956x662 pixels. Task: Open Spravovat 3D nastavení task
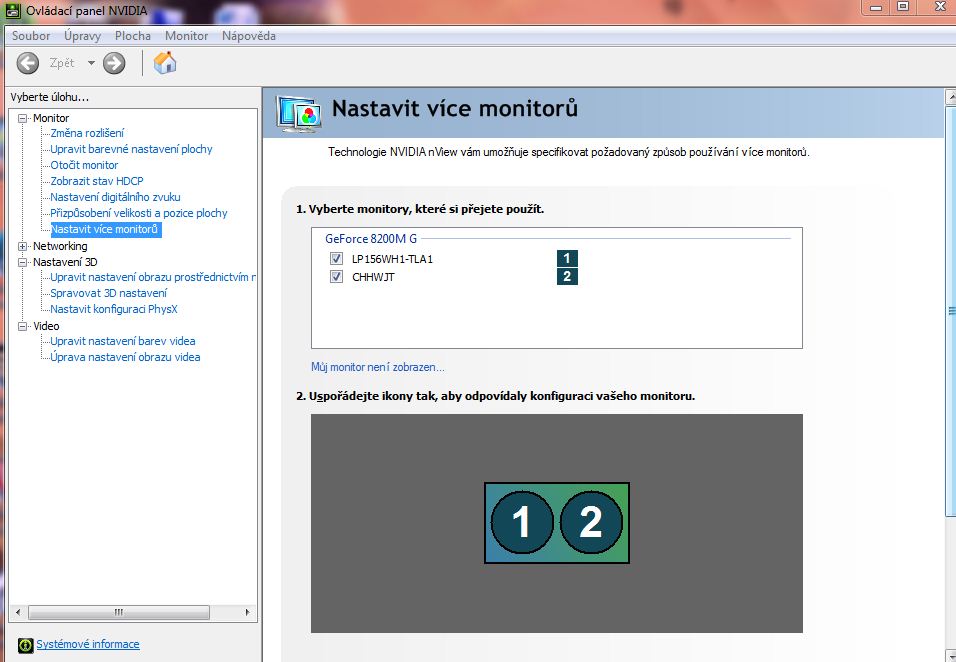tap(109, 293)
